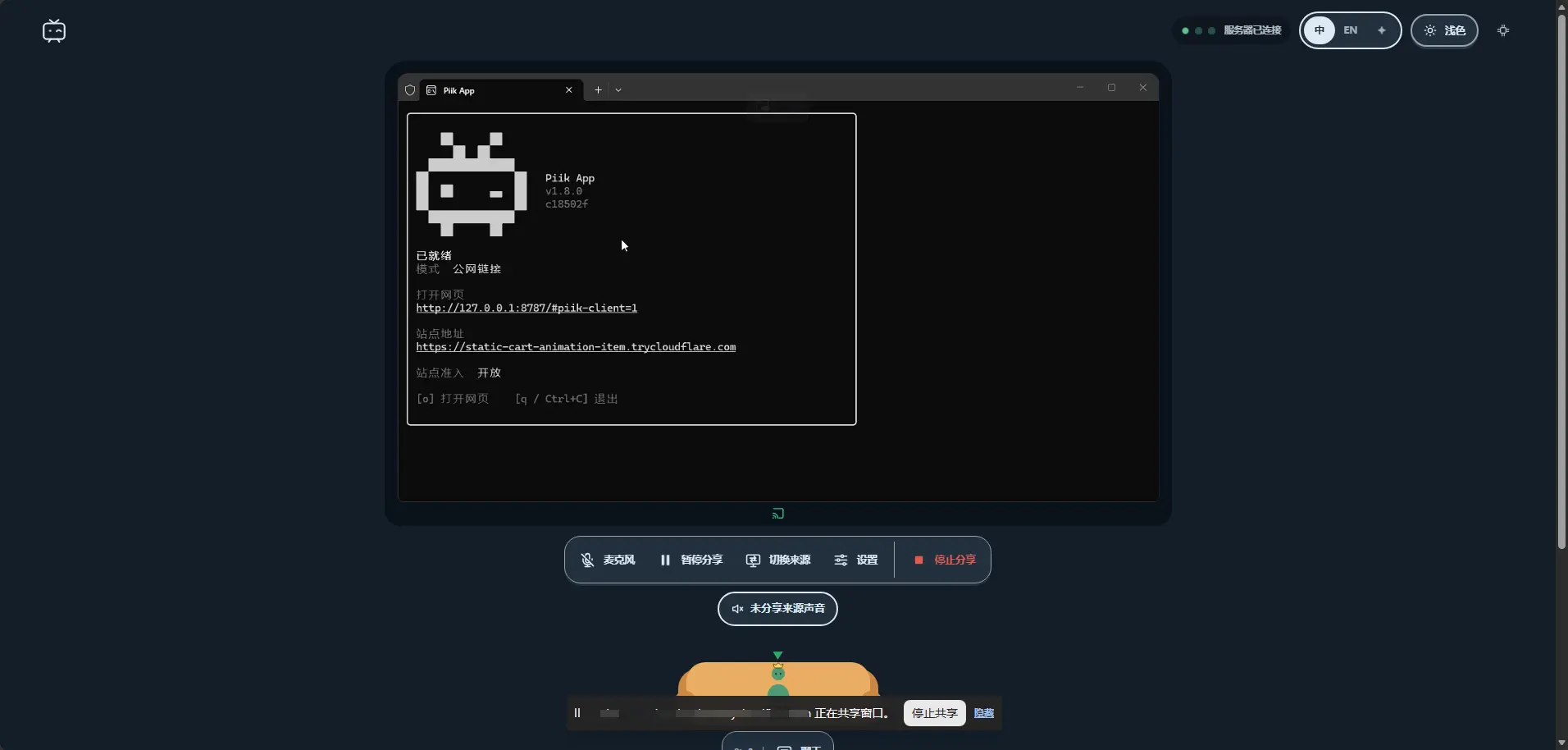Viewport: 1568px width, 750px height.
Task: Add a new tab in preview window
Action: click(598, 90)
